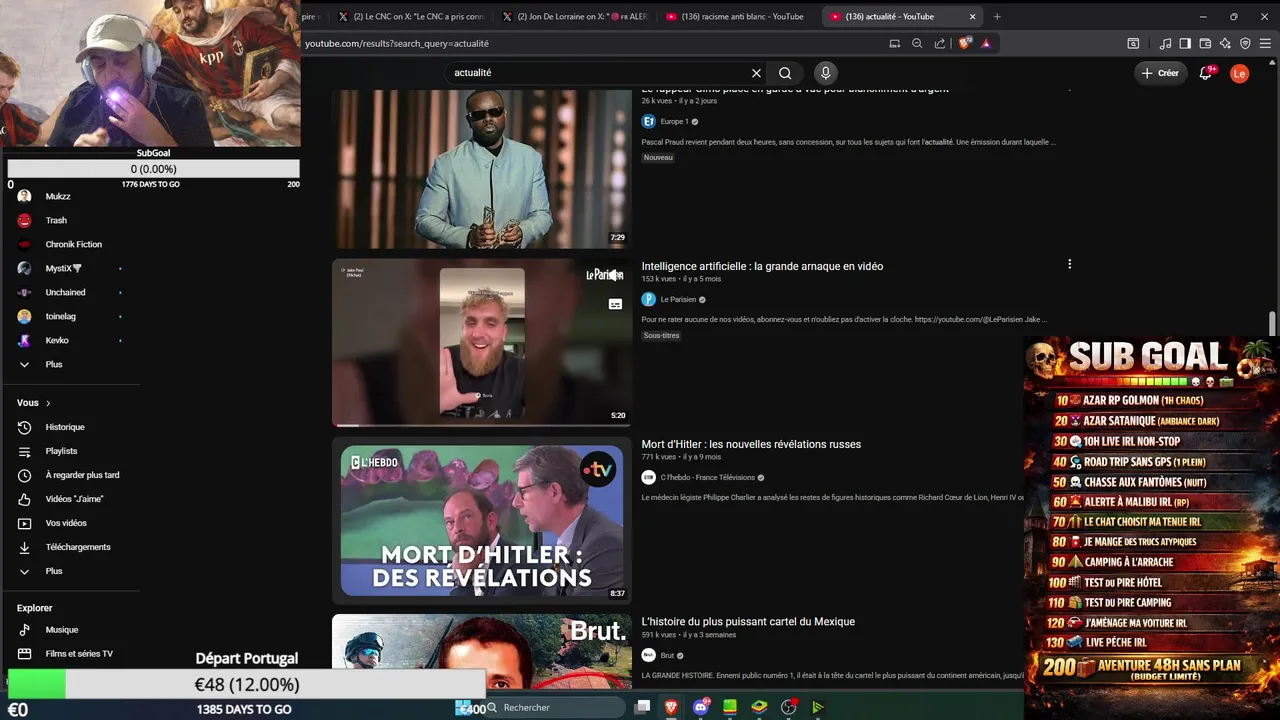Image resolution: width=1280 pixels, height=720 pixels.
Task: Click the share icon in address bar
Action: point(940,43)
